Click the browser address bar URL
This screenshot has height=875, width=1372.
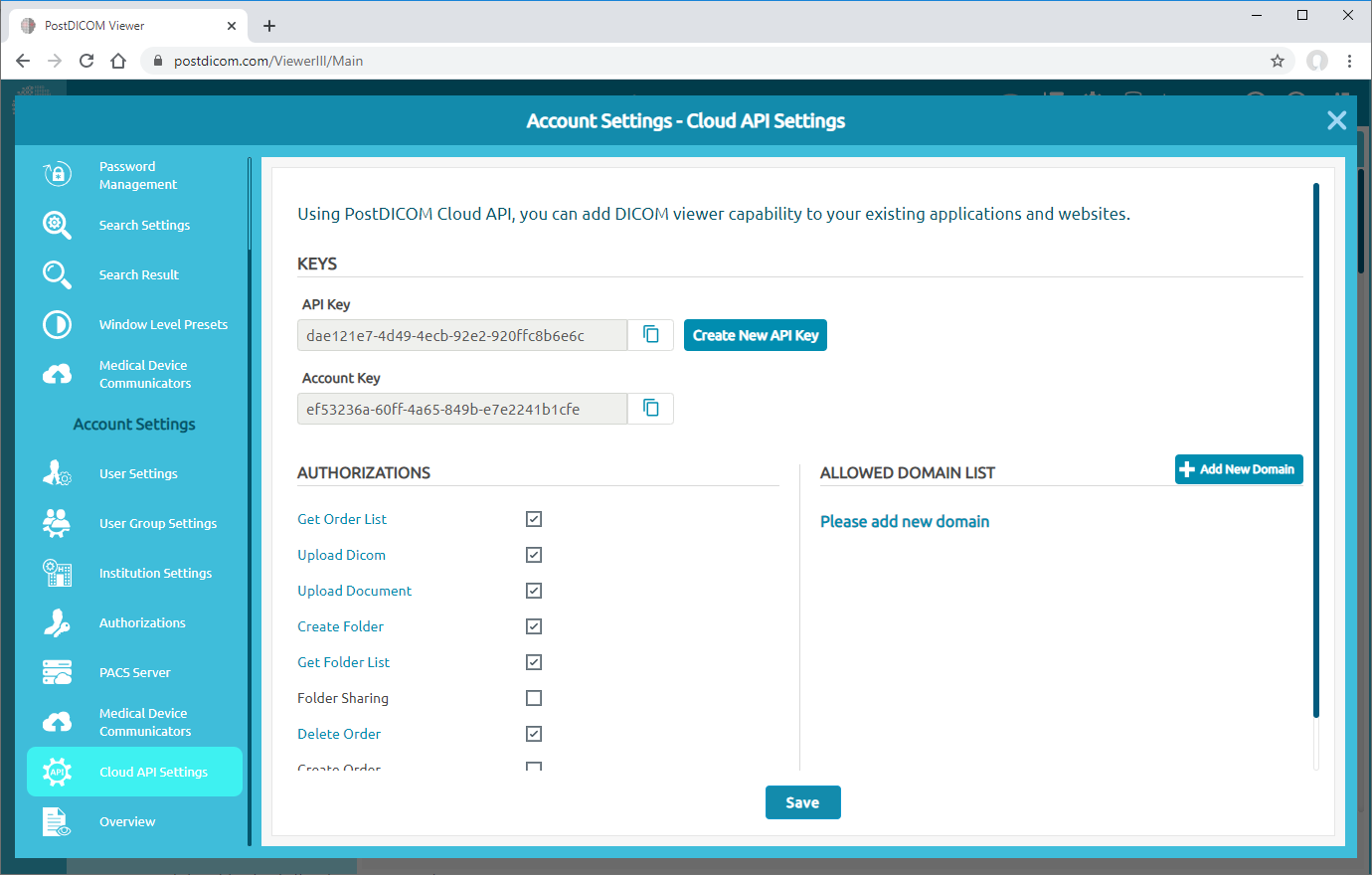click(x=268, y=61)
